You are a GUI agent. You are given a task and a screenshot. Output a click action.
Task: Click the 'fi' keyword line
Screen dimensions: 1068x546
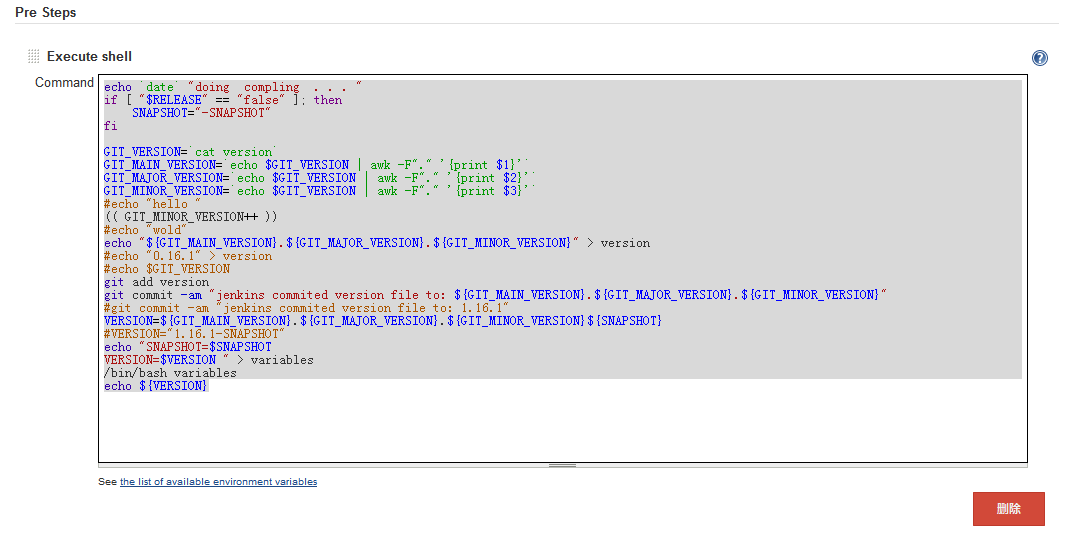click(x=110, y=126)
